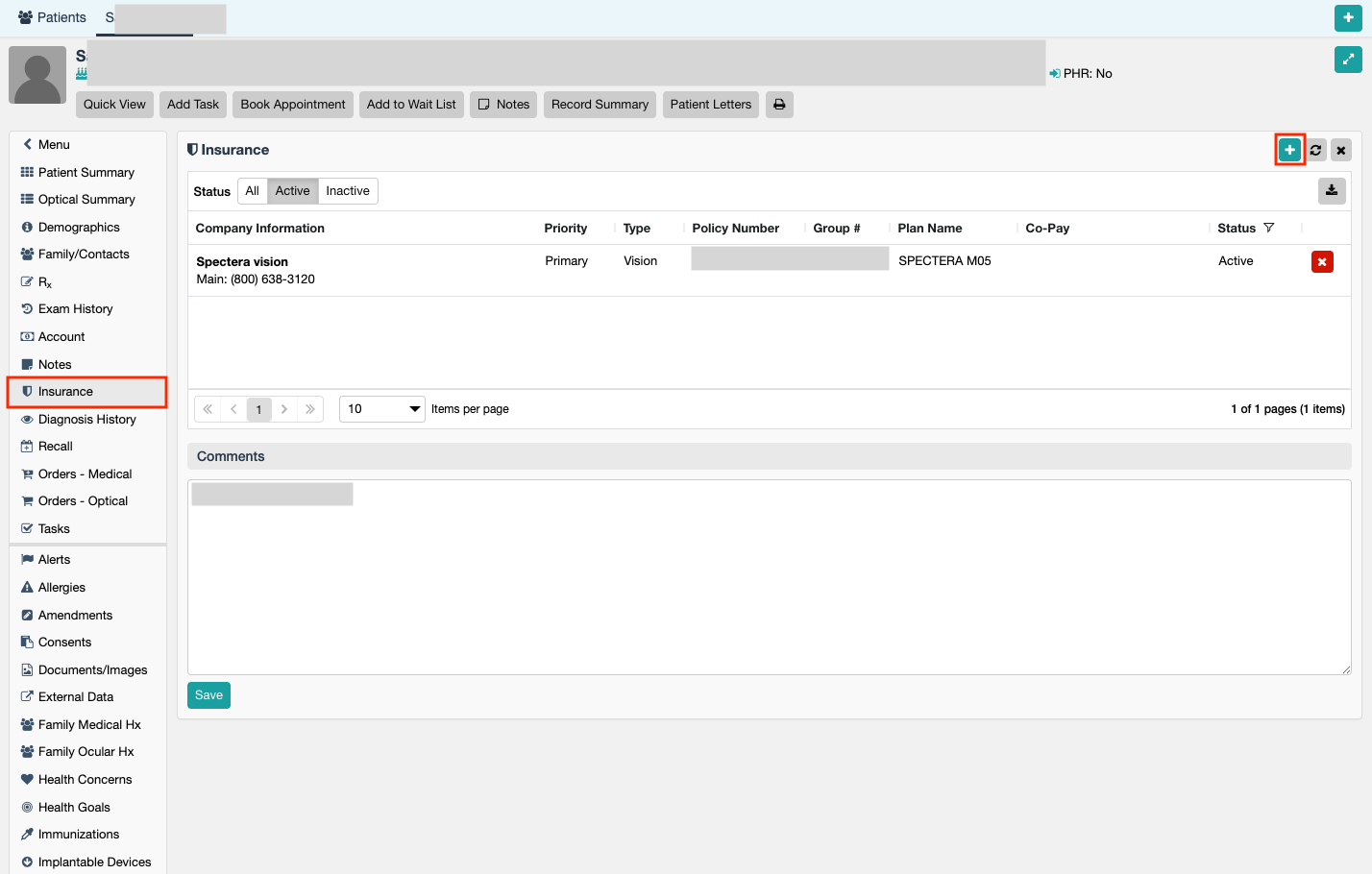Open Diagnosis History in the sidebar

(x=86, y=420)
